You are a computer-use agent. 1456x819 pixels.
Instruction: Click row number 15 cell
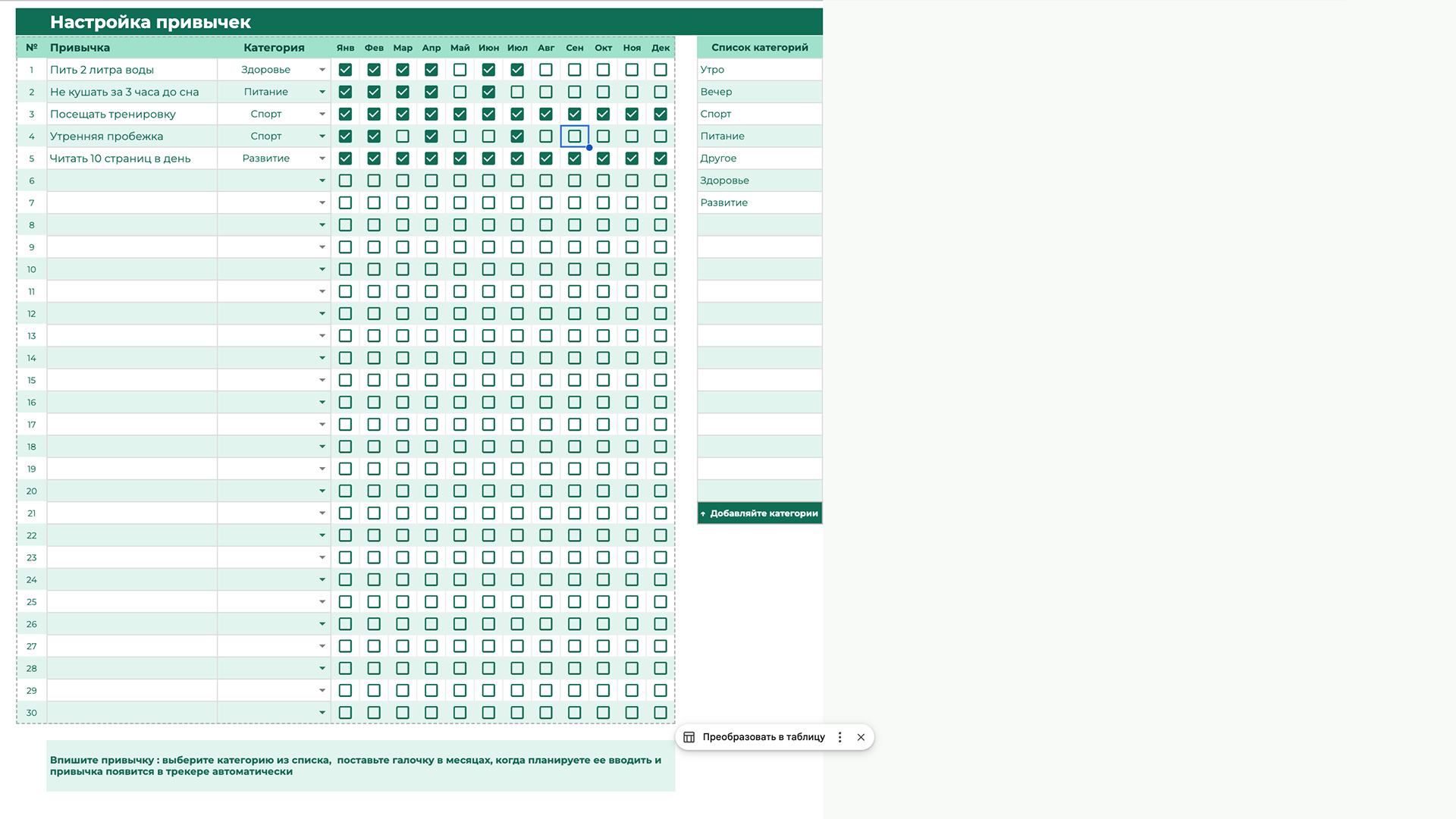(32, 381)
